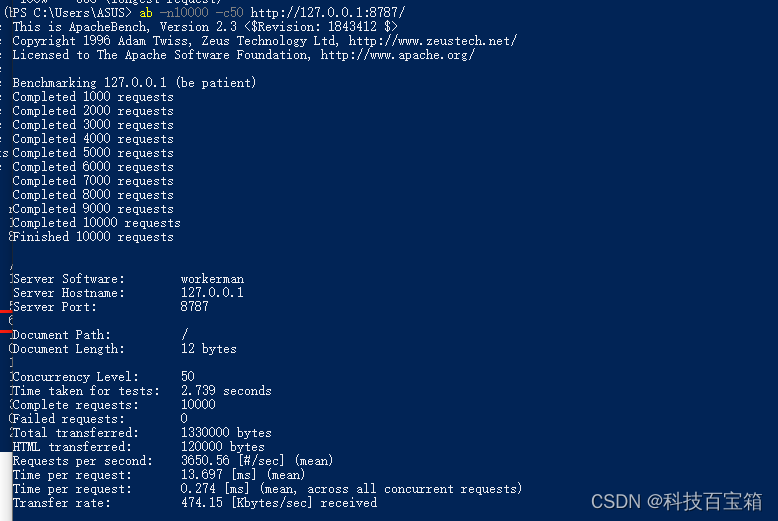778x521 pixels.
Task: Click the ab command text
Action: pos(146,12)
